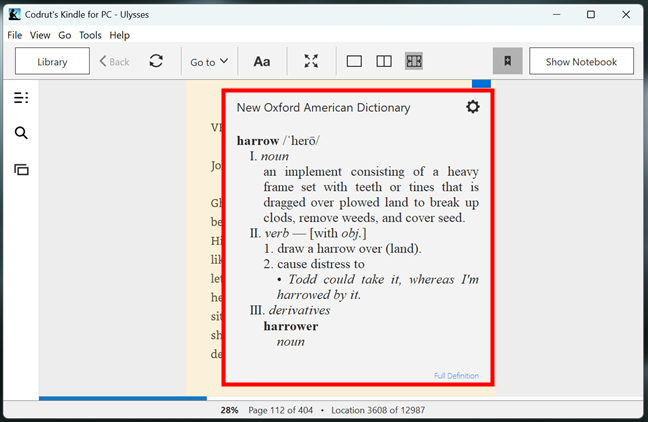Open the Aa font settings
This screenshot has height=422, width=648.
[x=262, y=61]
